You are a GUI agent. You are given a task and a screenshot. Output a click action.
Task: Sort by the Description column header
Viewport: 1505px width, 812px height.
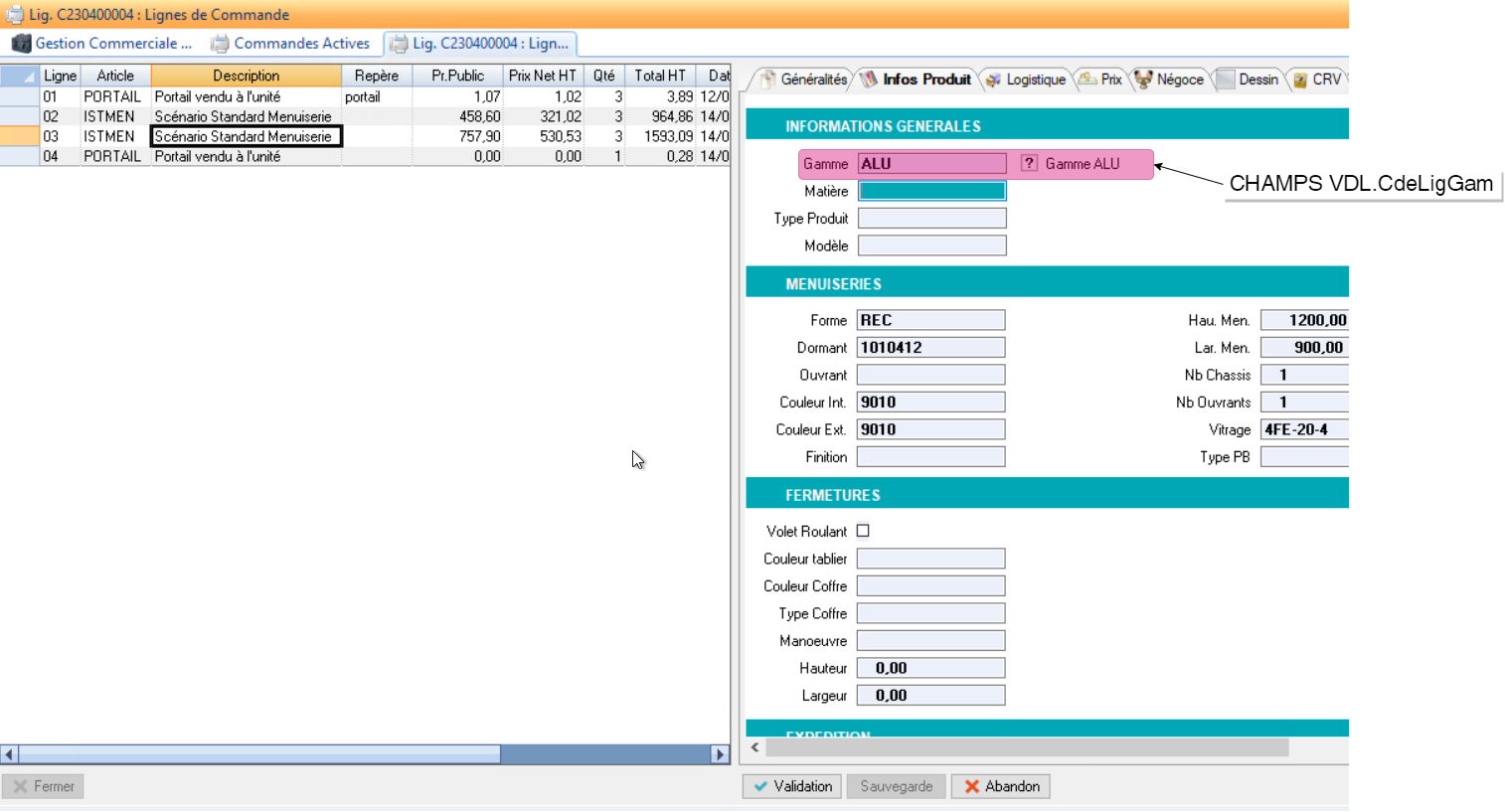tap(246, 76)
